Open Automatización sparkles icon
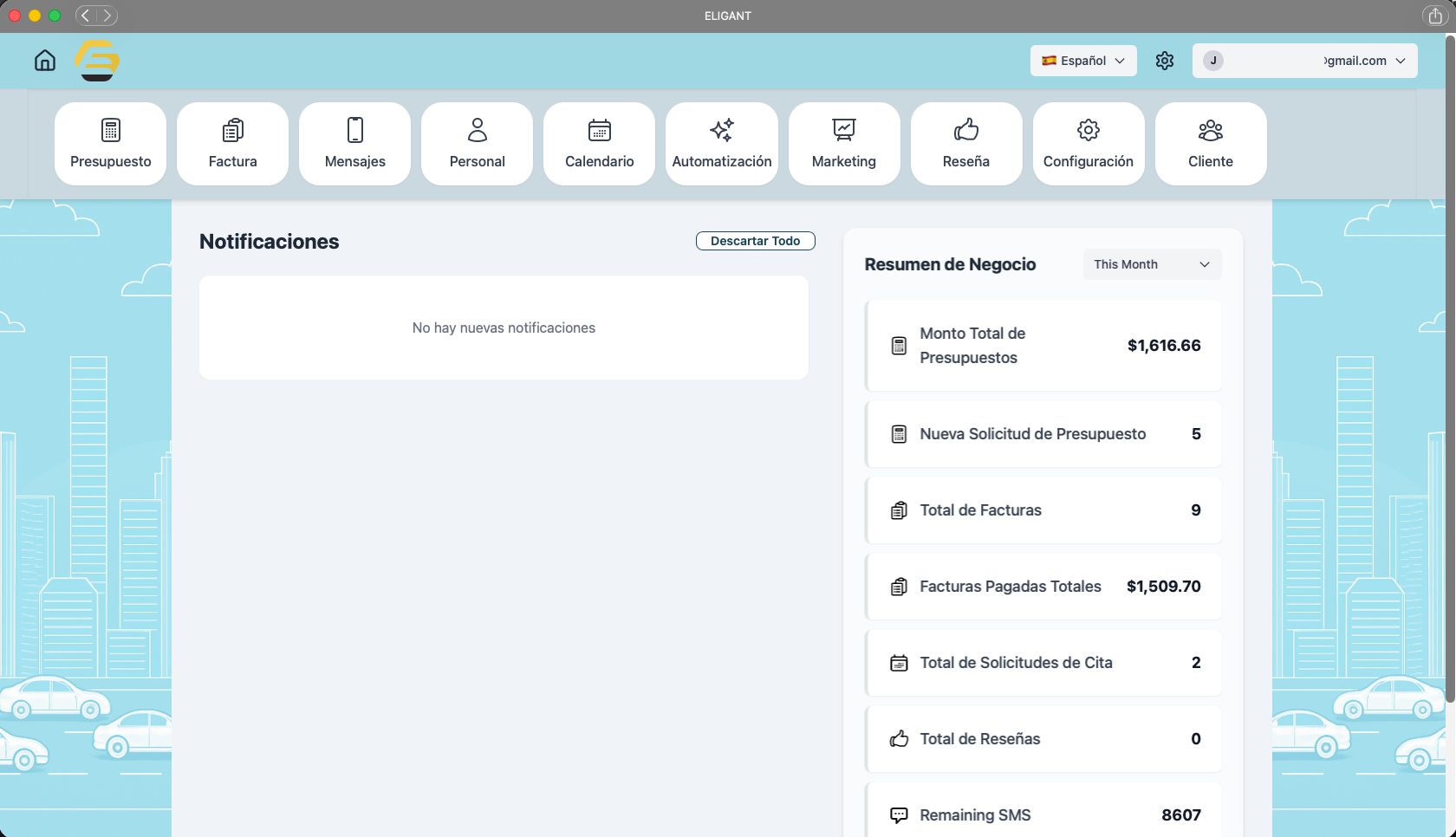 [721, 131]
